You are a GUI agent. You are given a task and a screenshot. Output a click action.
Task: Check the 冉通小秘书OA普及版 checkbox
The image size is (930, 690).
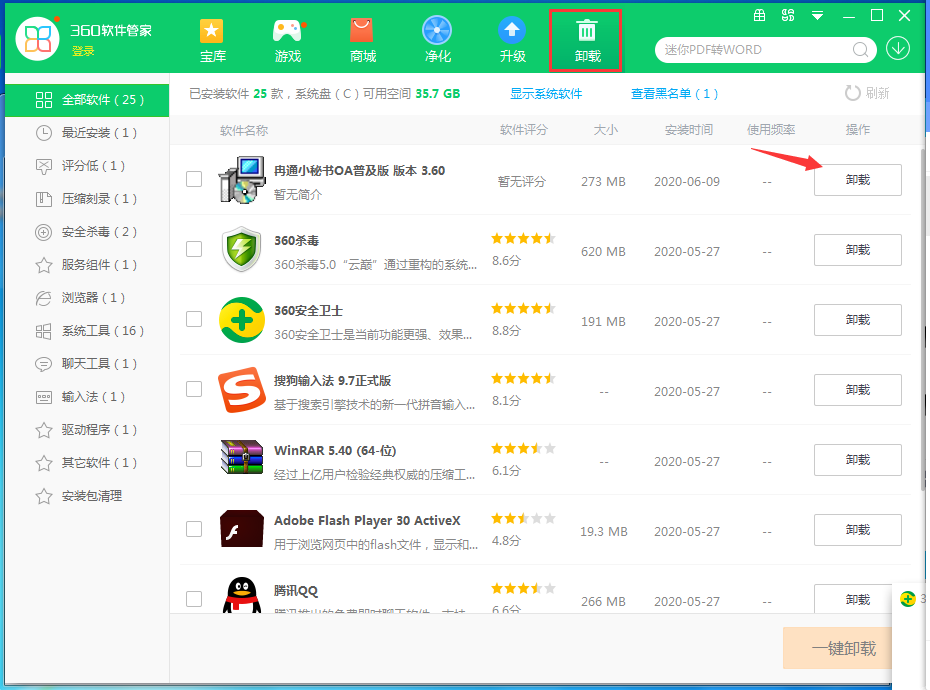tap(194, 179)
